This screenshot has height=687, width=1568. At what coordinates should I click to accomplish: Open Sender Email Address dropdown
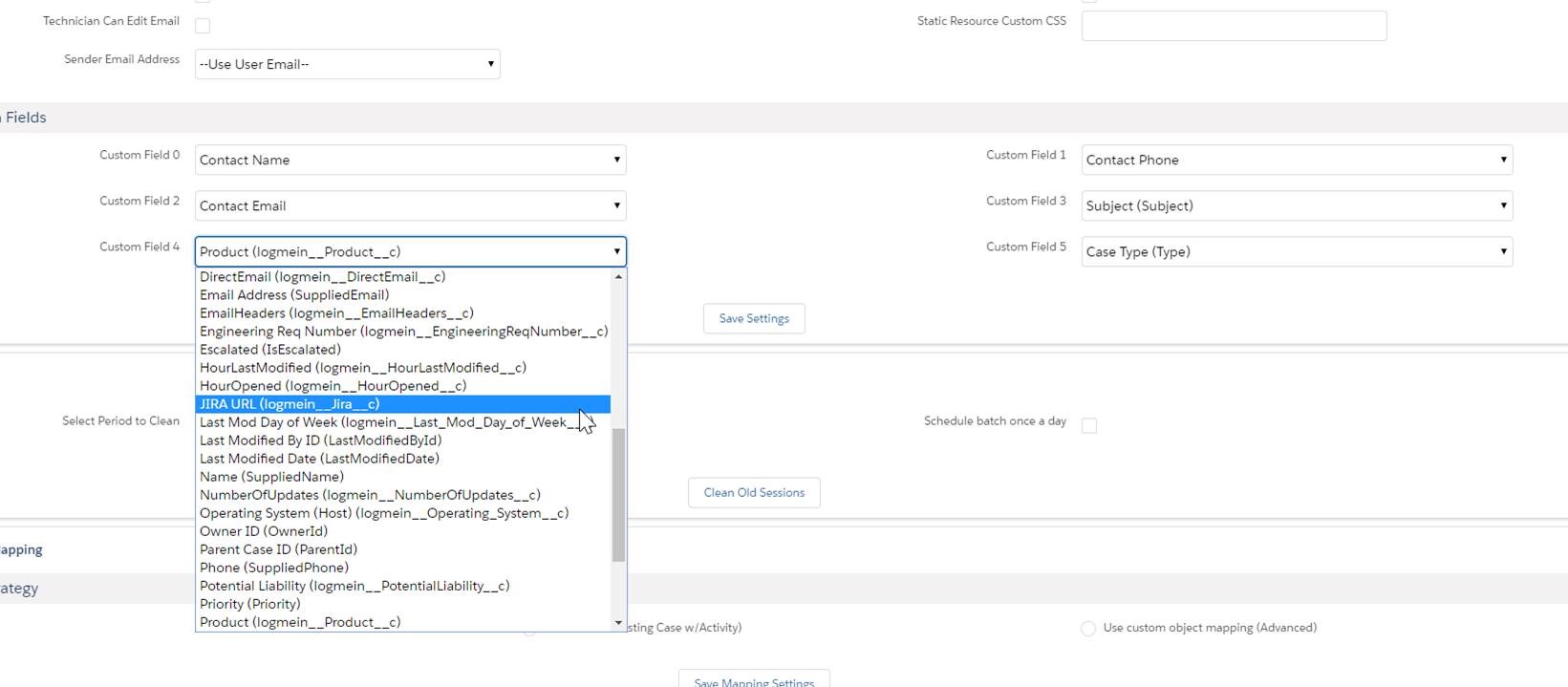pyautogui.click(x=347, y=64)
